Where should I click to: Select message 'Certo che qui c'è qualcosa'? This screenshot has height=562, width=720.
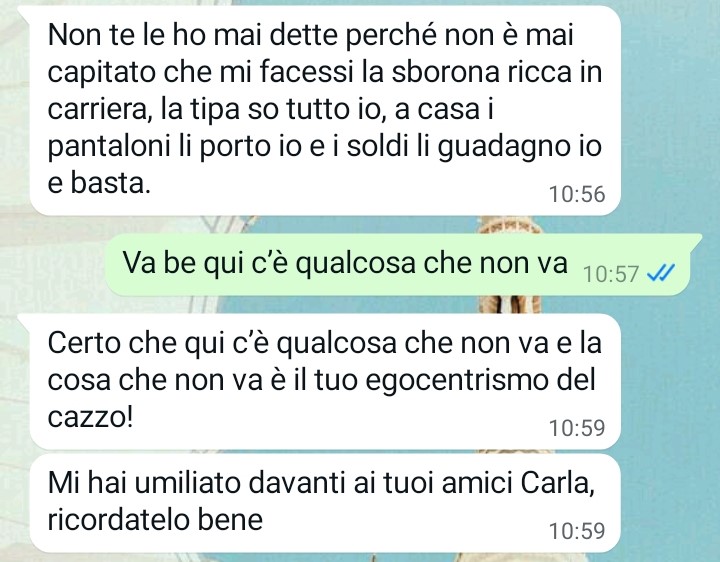tap(325, 382)
